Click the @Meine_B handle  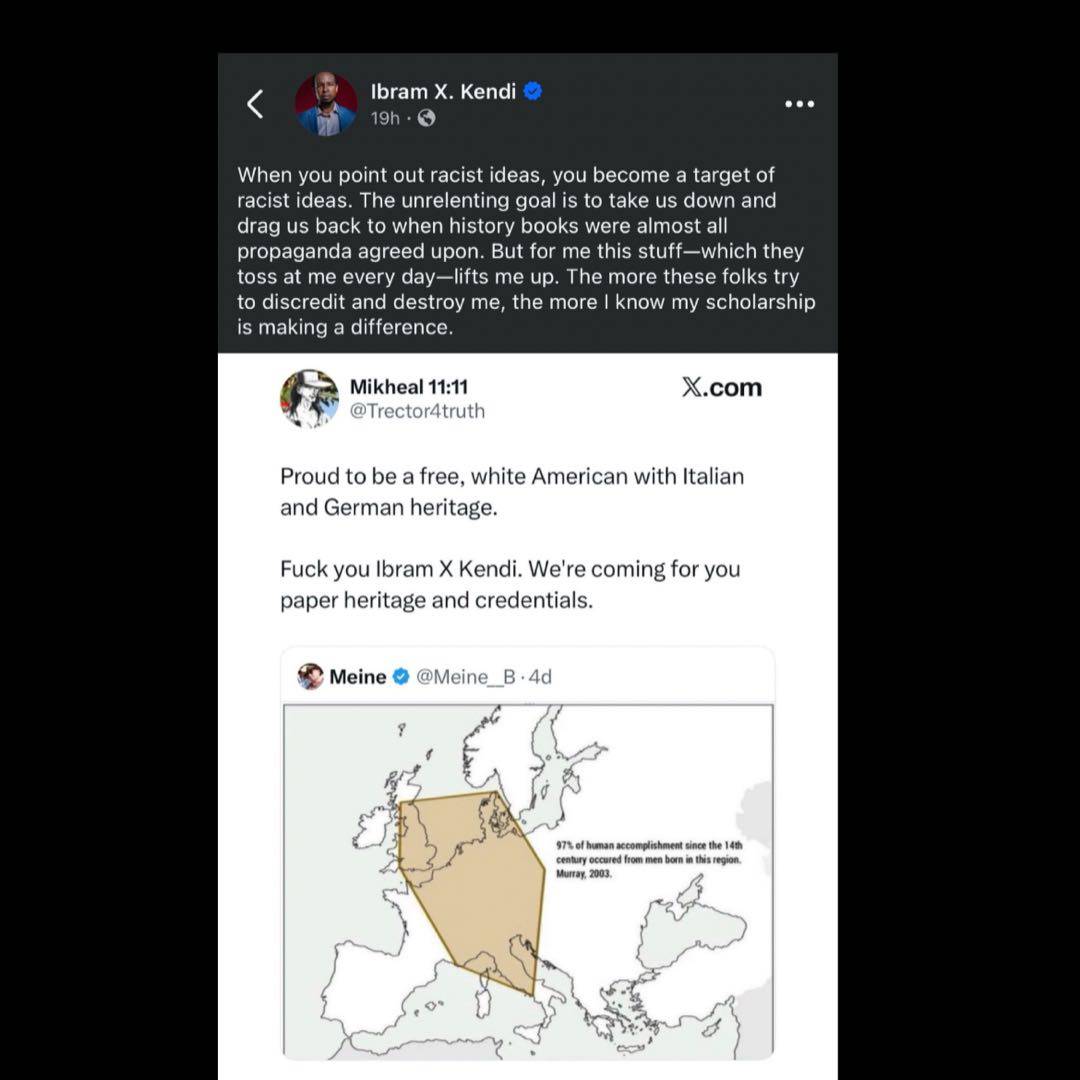coord(465,677)
